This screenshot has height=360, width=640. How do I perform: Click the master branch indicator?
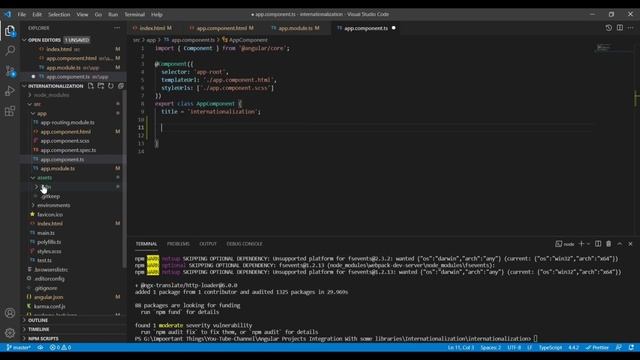tap(19, 348)
